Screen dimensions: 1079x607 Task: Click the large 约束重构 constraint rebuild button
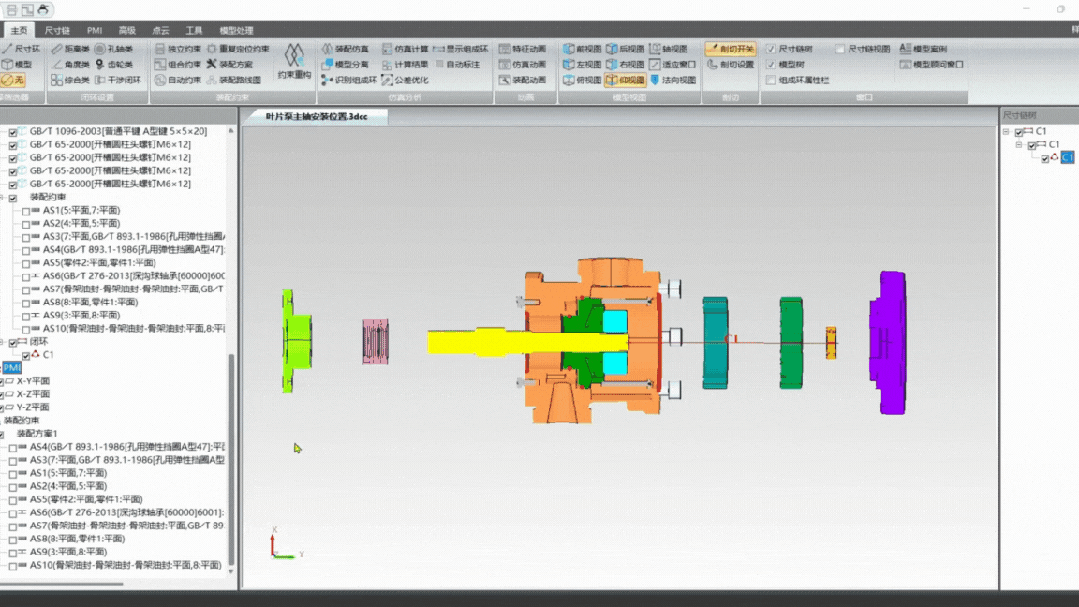click(295, 63)
